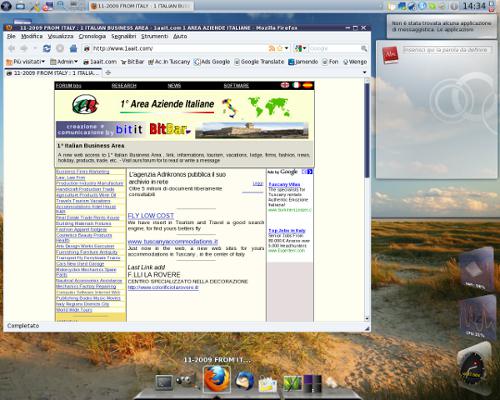Click the world map image in header
The width and height of the screenshot is (500, 400).
269,107
